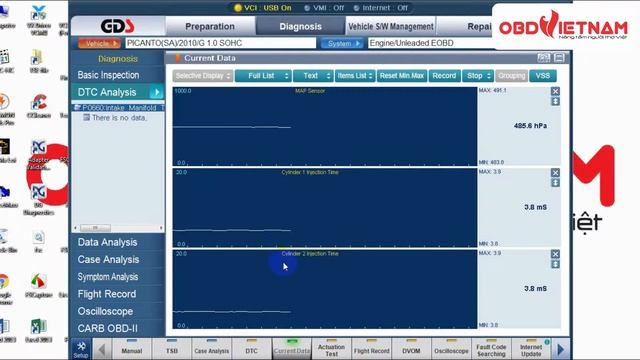640x360 pixels.
Task: Open the Manual tool
Action: [x=131, y=349]
